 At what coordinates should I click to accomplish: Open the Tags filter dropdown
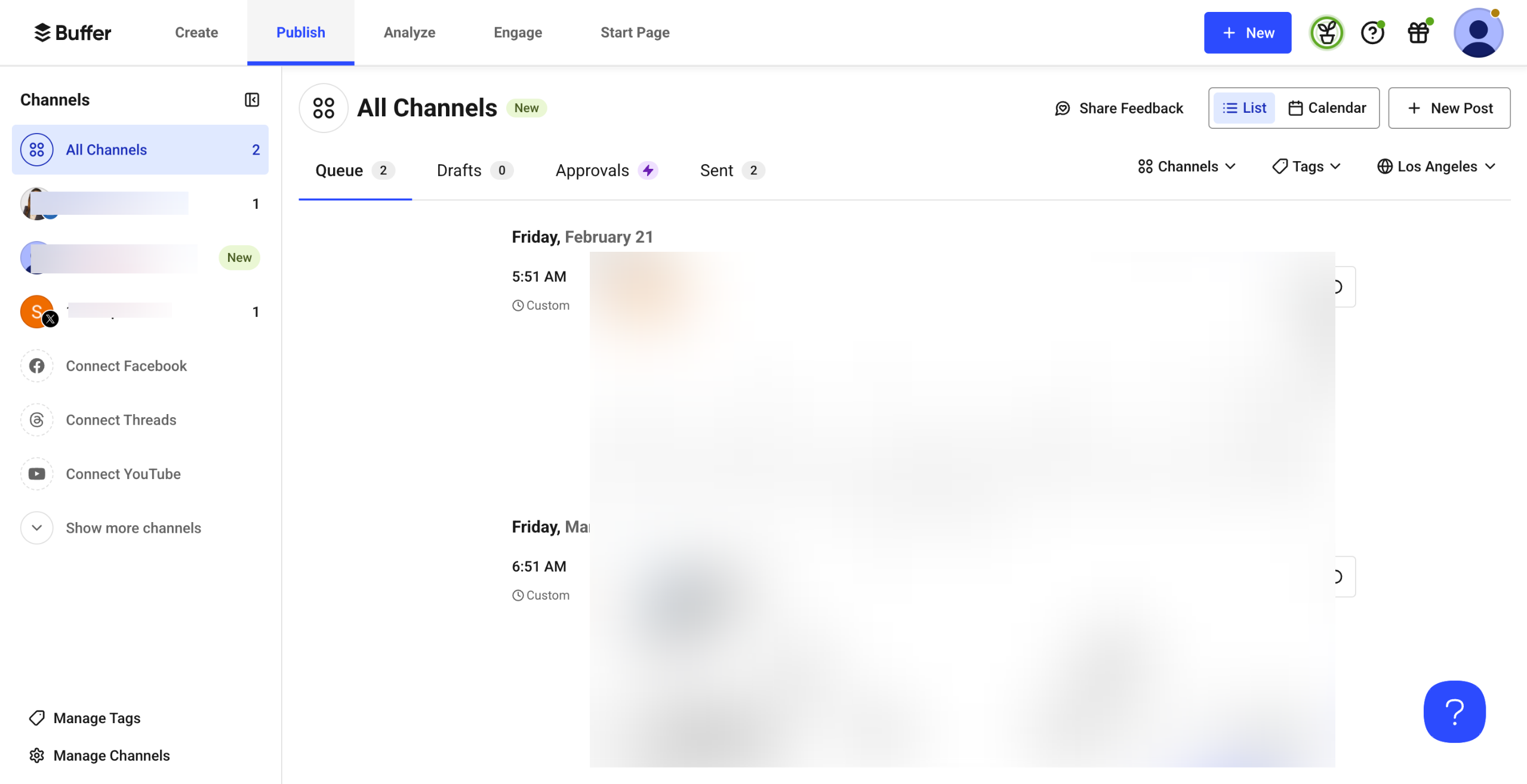pos(1307,166)
